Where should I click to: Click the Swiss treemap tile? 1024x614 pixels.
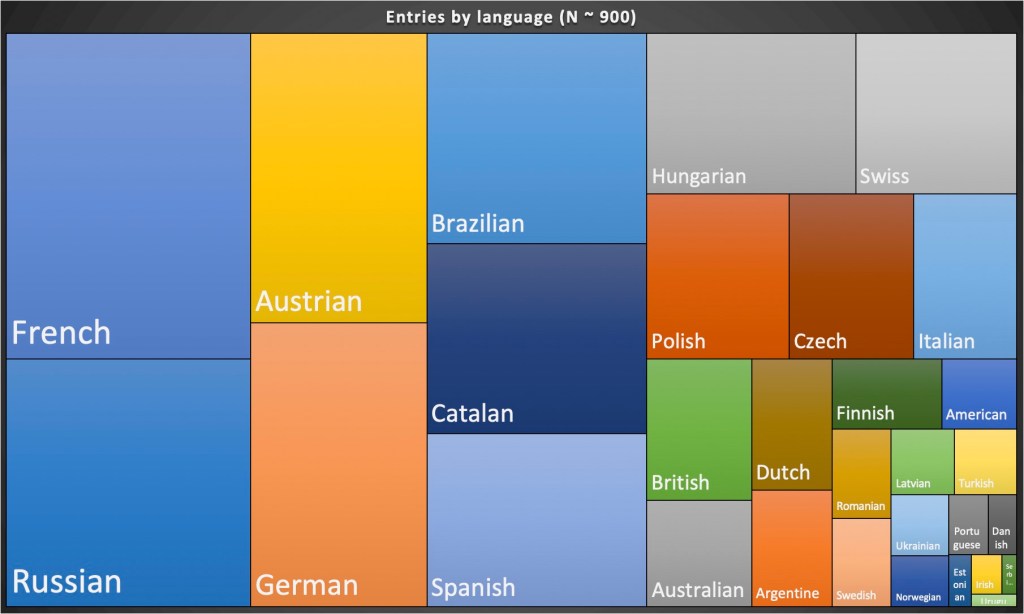[935, 113]
